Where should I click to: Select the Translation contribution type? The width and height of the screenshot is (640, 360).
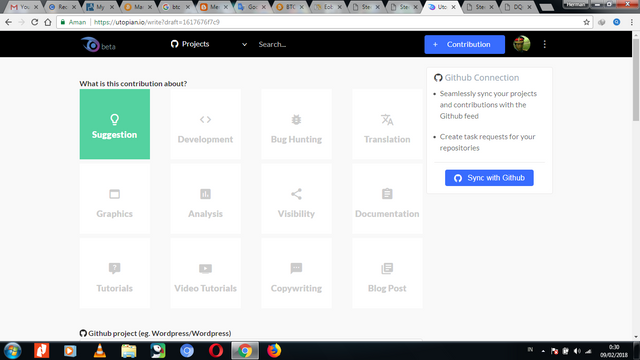387,124
